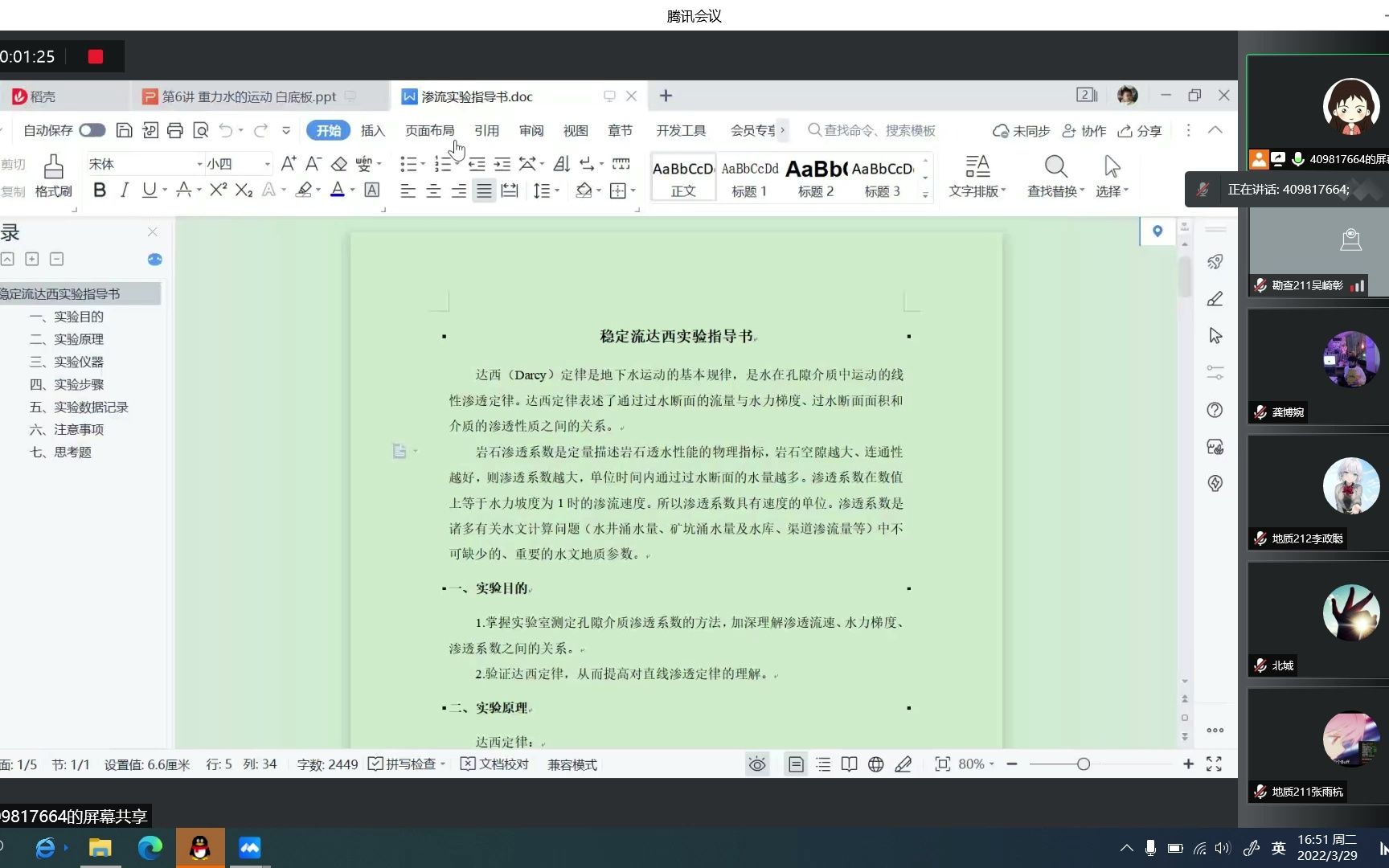The width and height of the screenshot is (1389, 868).
Task: Click the print icon in quick toolbar
Action: (x=175, y=130)
